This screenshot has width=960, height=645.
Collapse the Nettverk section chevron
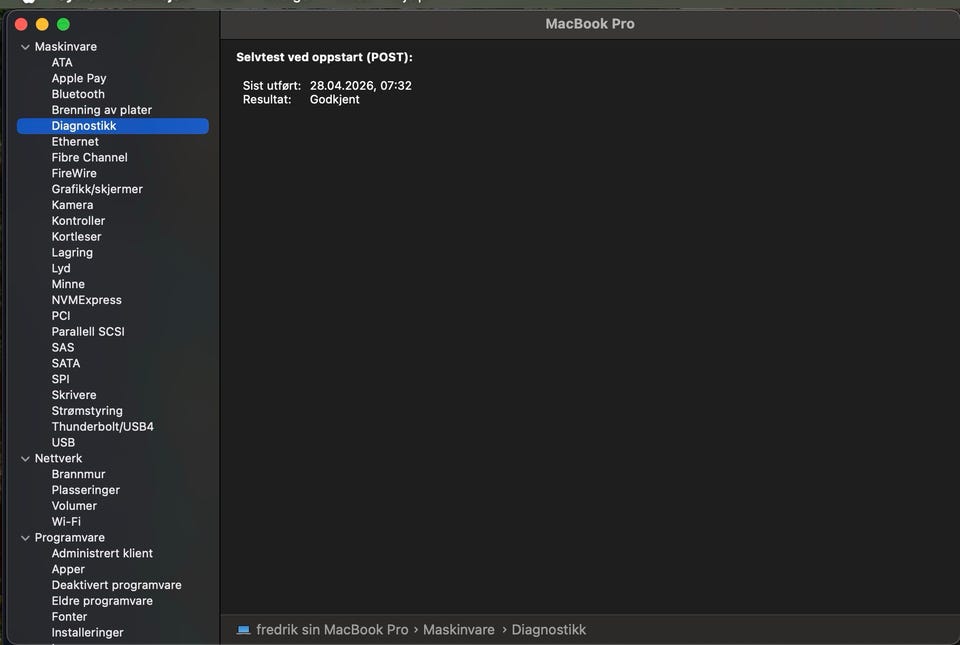(x=25, y=458)
